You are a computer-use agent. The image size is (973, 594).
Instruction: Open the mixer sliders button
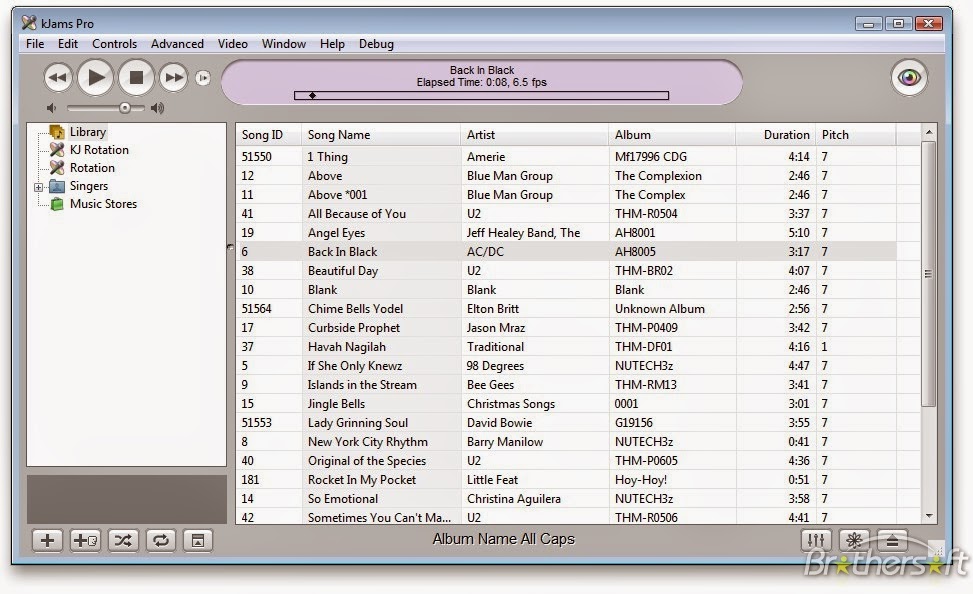[x=816, y=540]
